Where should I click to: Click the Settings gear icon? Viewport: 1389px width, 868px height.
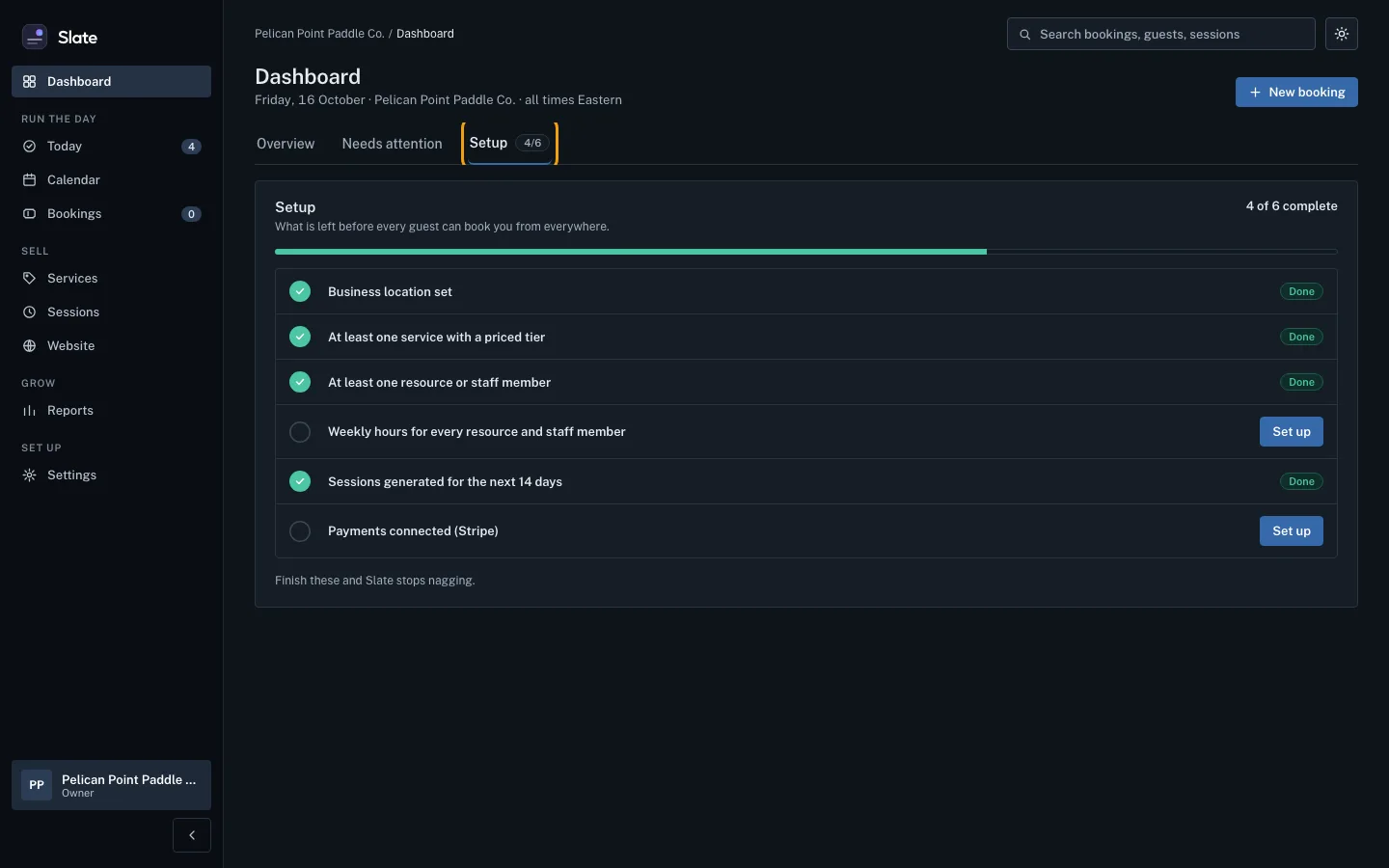(29, 475)
